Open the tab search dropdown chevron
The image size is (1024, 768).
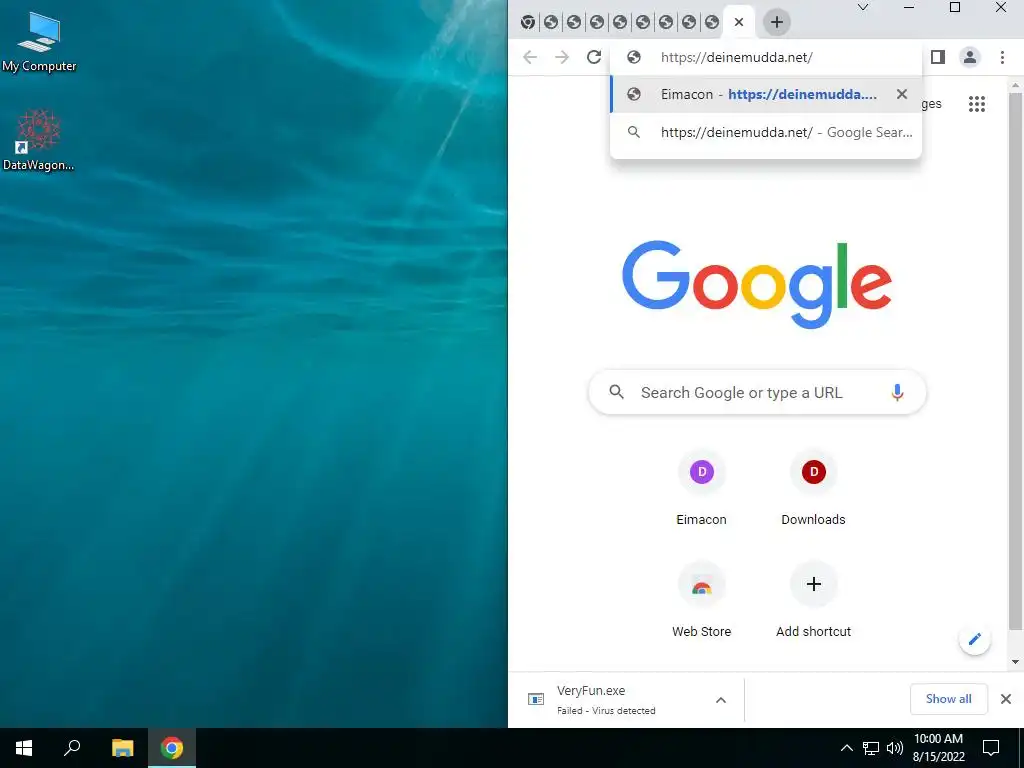pyautogui.click(x=863, y=7)
